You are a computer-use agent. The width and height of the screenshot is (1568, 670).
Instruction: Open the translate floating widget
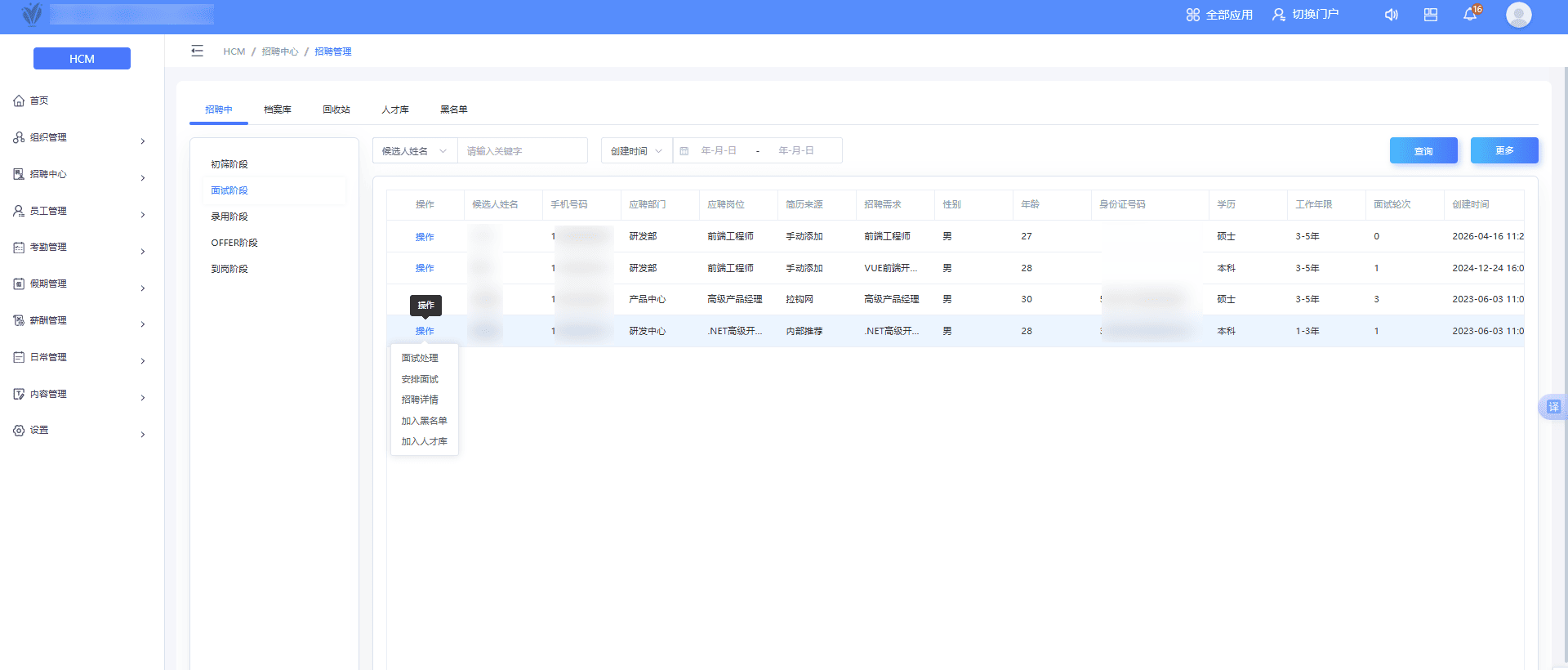(1552, 407)
